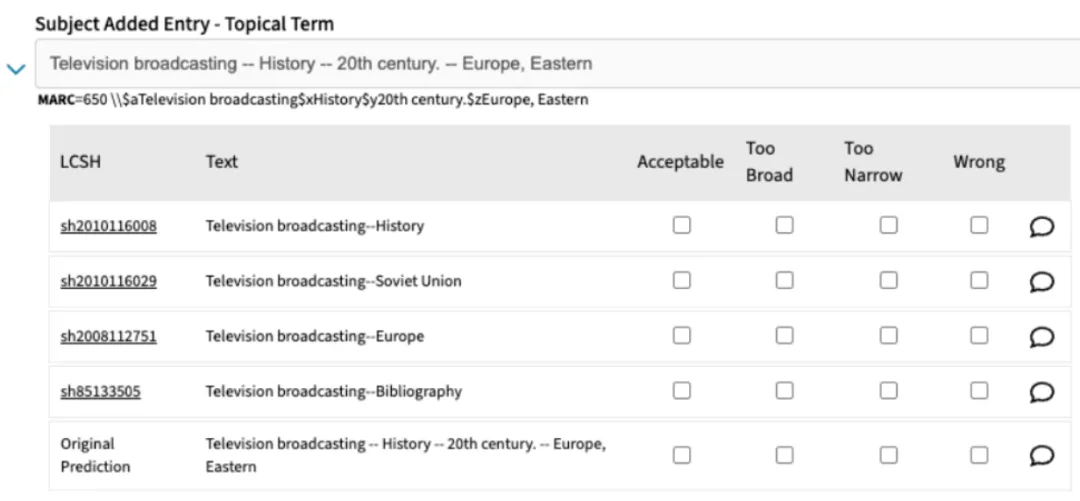Check Too Broad for Television broadcasting--Europe
This screenshot has width=1080, height=501.
(x=785, y=336)
